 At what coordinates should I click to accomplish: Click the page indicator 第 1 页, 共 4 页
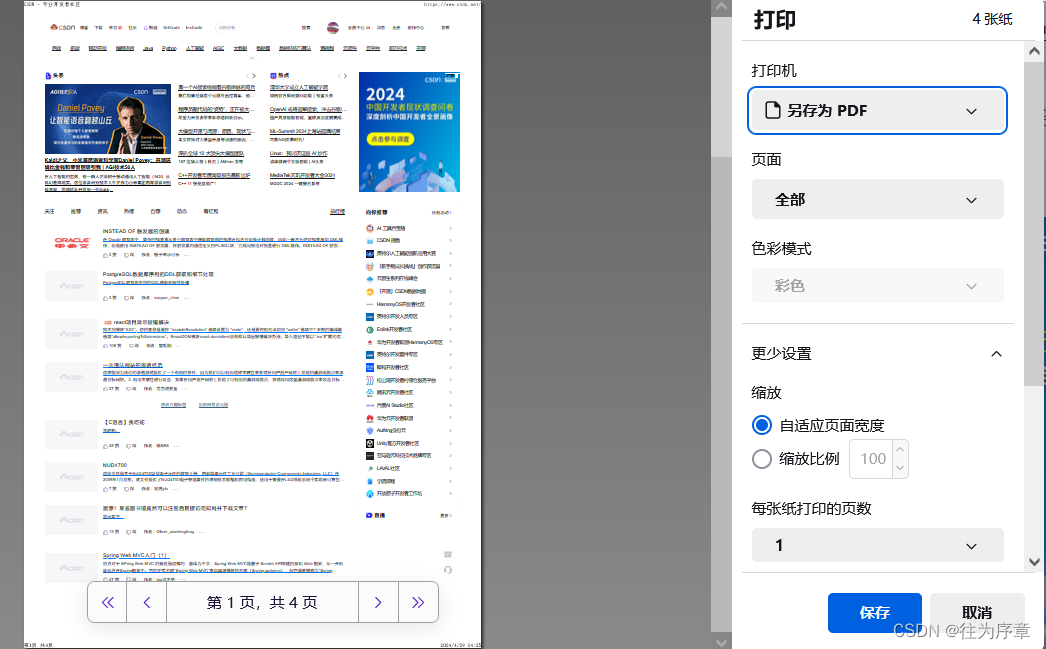coord(262,602)
